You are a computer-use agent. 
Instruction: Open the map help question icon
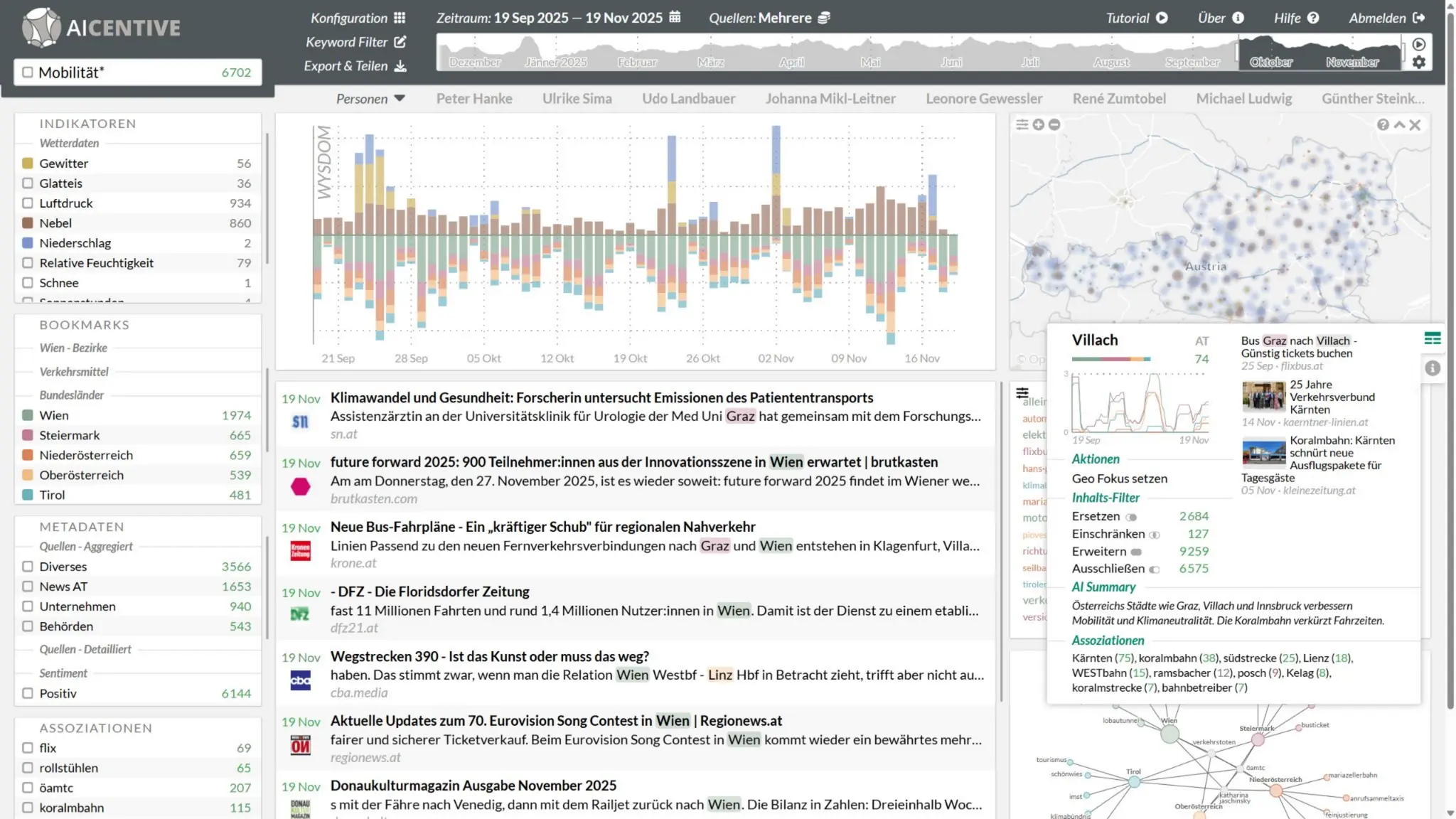(x=1382, y=125)
